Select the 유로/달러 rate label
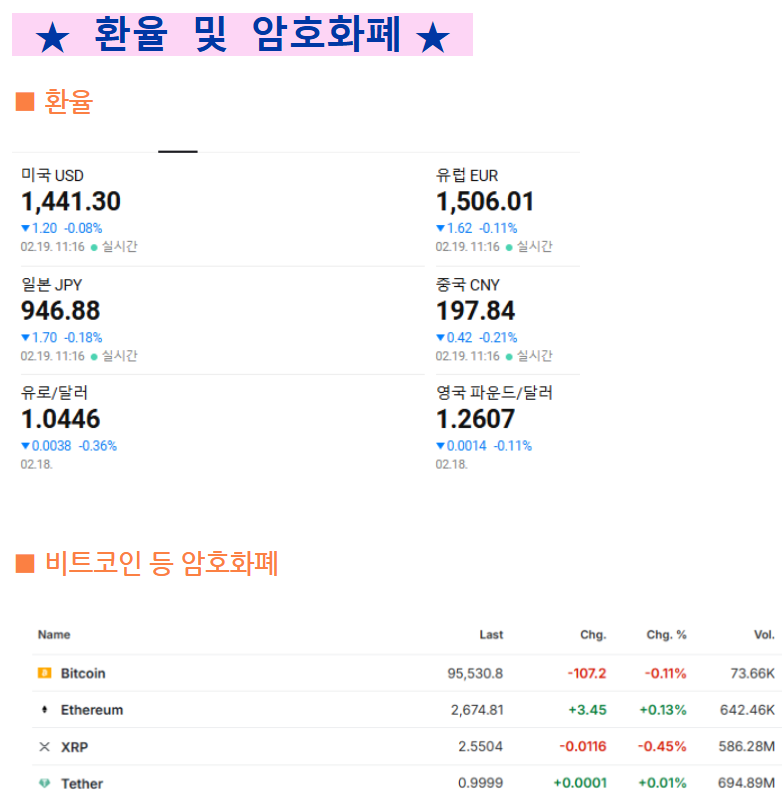This screenshot has width=782, height=796. [x=54, y=392]
